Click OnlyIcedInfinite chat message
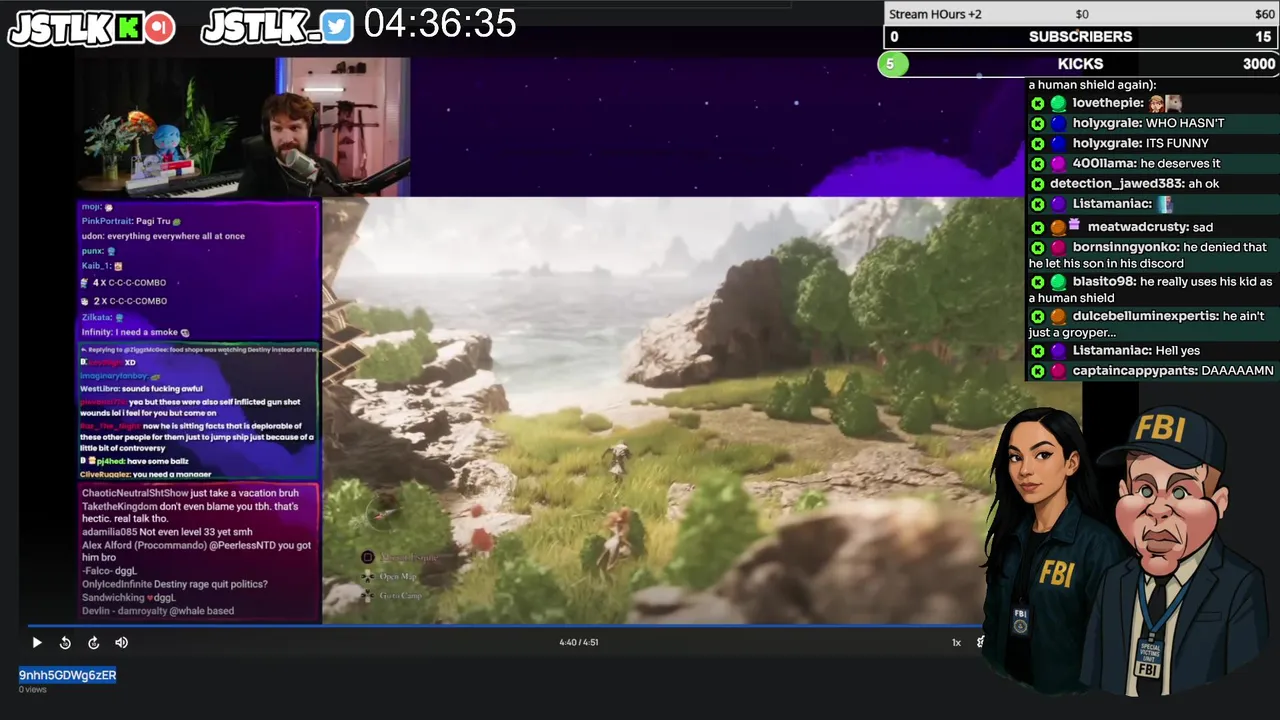 (x=175, y=584)
